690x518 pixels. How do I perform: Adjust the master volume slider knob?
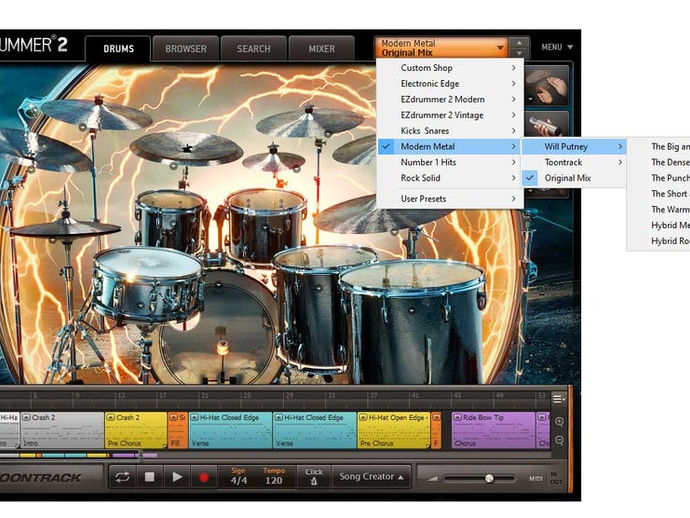[x=489, y=478]
